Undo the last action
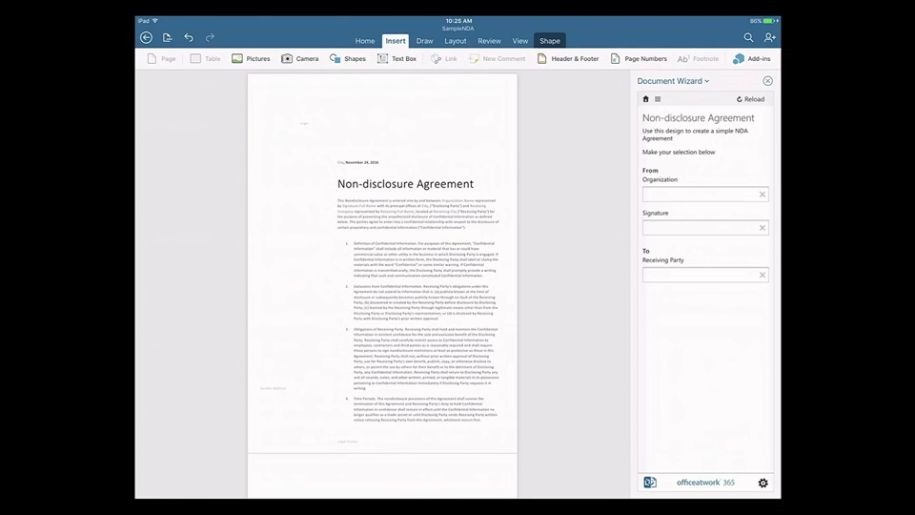This screenshot has height=515, width=915. (188, 38)
